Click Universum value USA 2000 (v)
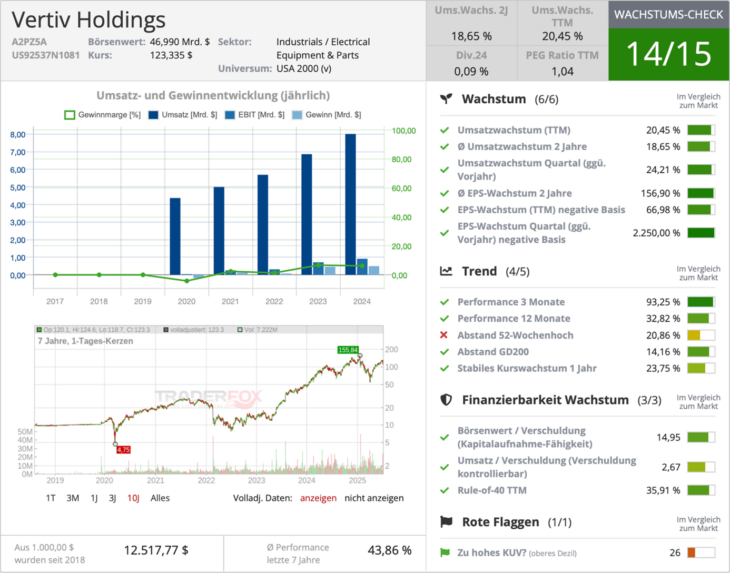Viewport: 730px width, 573px height. click(x=304, y=68)
